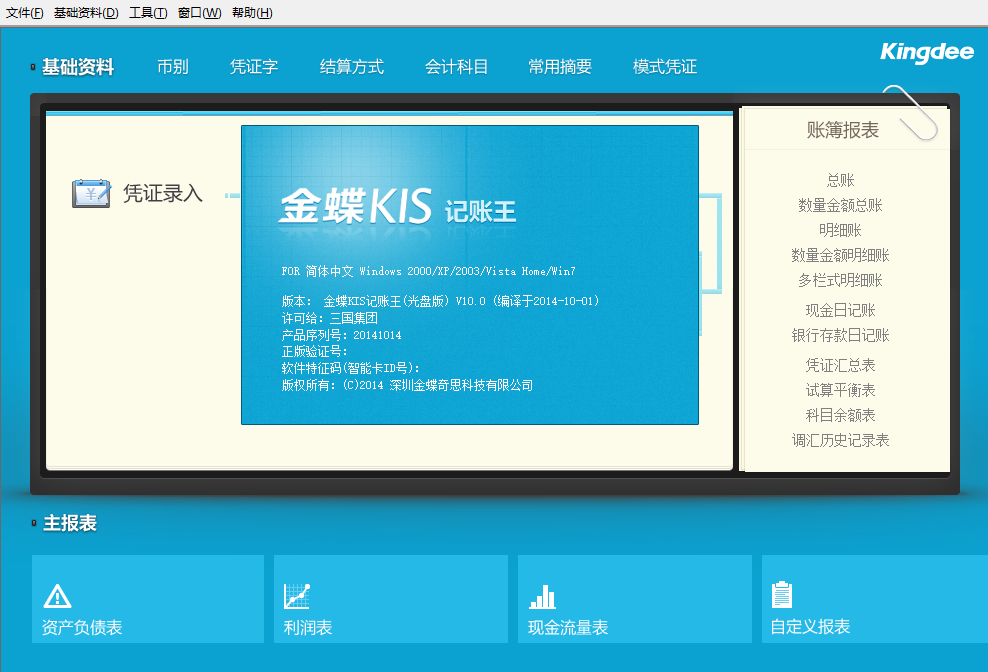988x672 pixels.
Task: Open 结算方式 in the top bar
Action: (x=352, y=66)
